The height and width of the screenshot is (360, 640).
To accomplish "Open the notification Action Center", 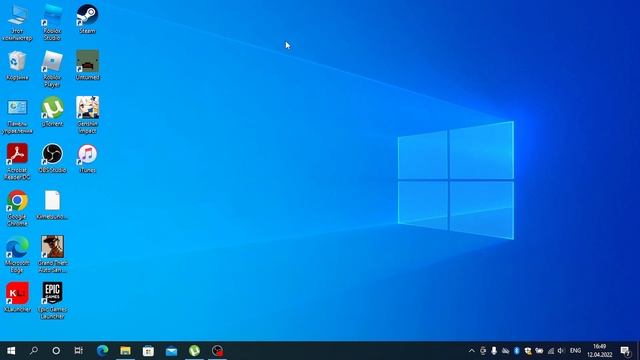I will (625, 351).
